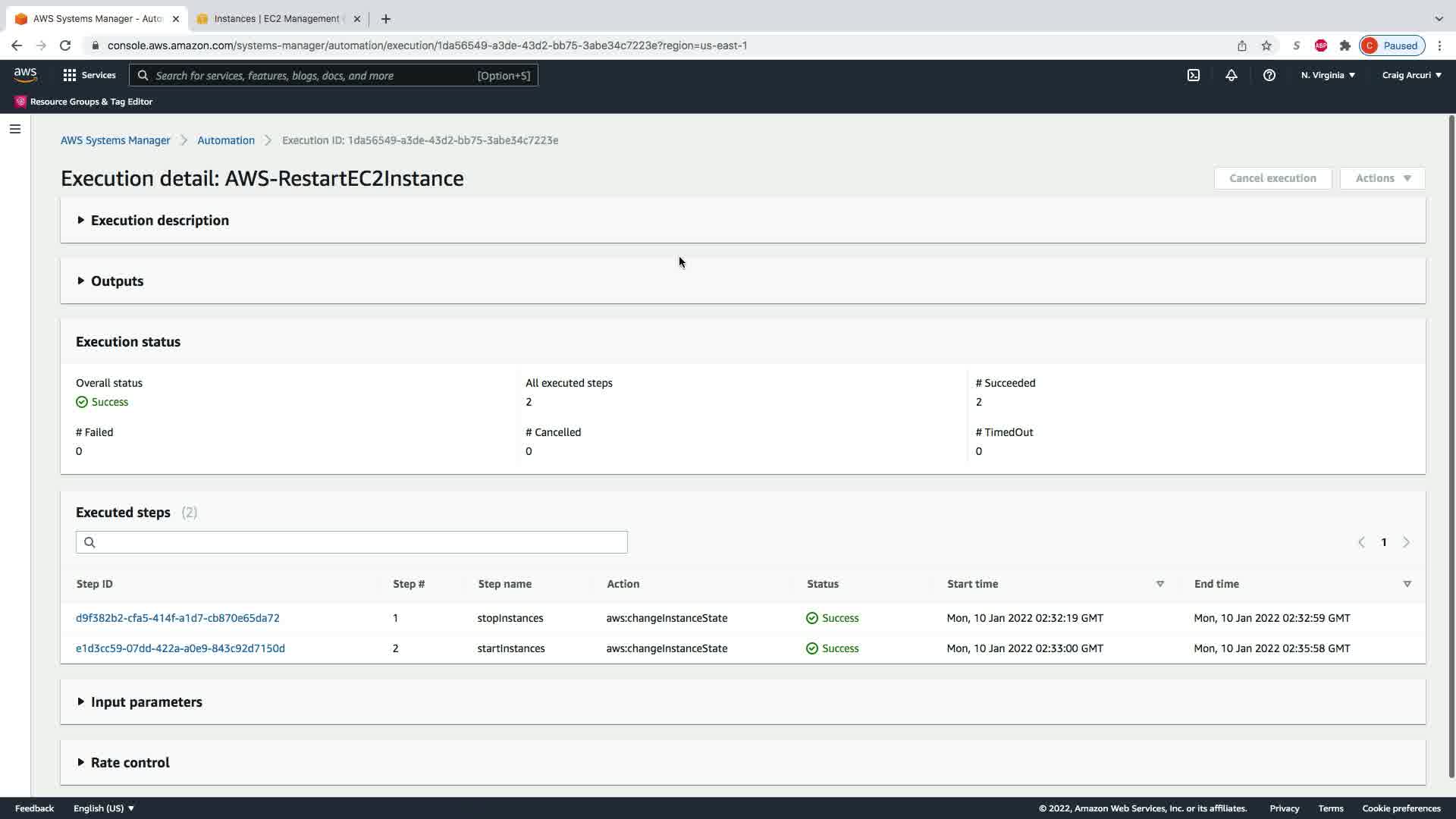Open the stopInstances step ID link
Image resolution: width=1456 pixels, height=819 pixels.
pos(177,618)
